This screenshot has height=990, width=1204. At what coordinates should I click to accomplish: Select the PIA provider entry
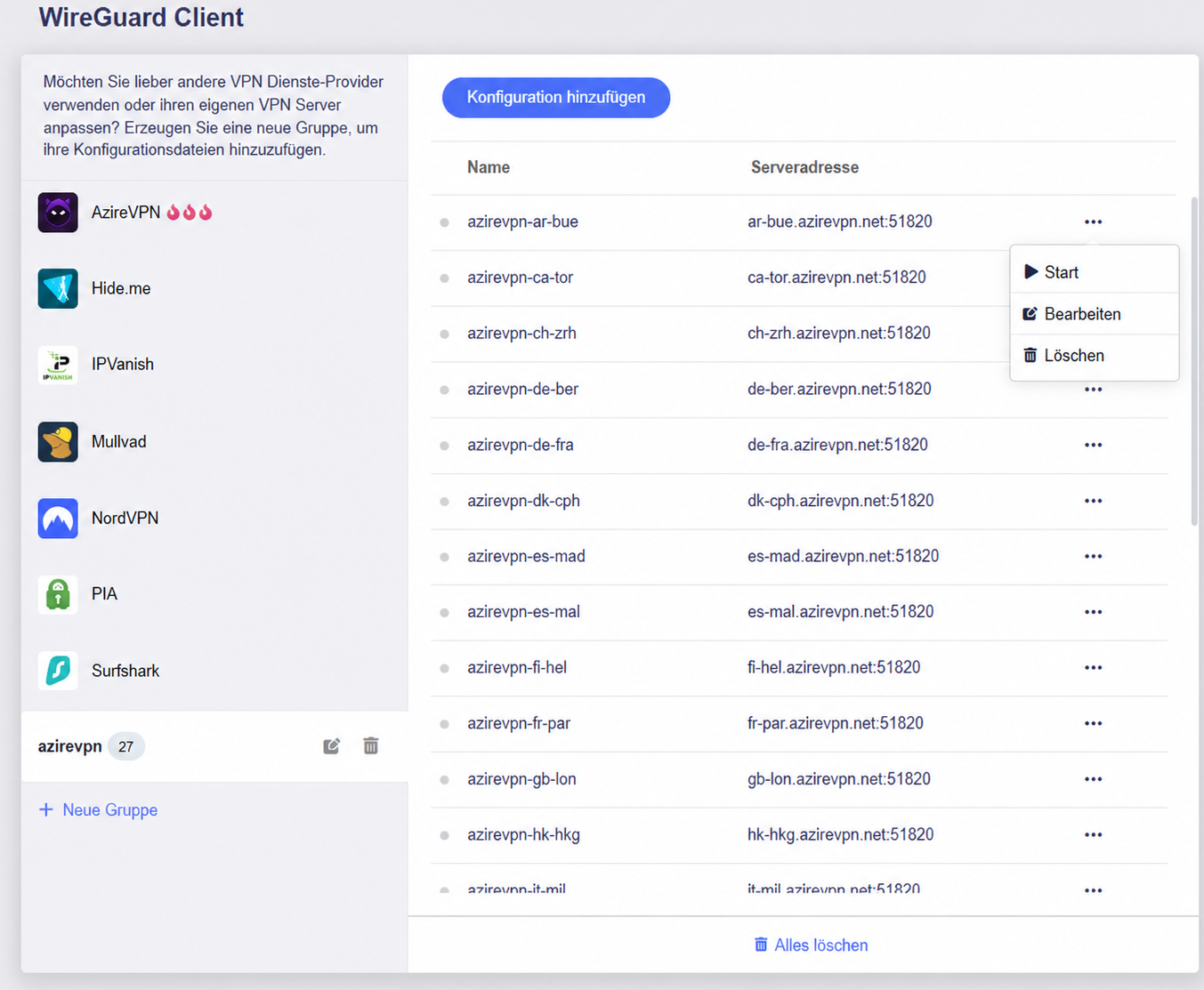(214, 594)
